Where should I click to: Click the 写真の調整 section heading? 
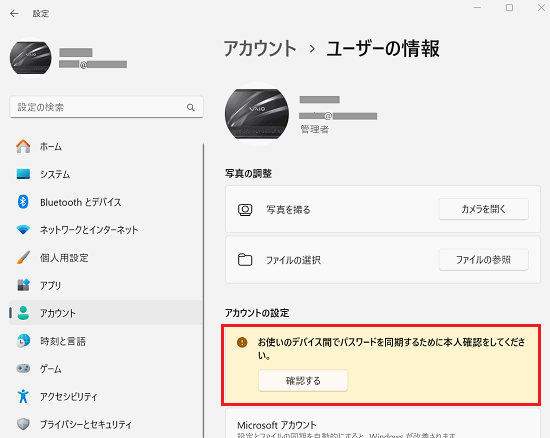coord(248,173)
